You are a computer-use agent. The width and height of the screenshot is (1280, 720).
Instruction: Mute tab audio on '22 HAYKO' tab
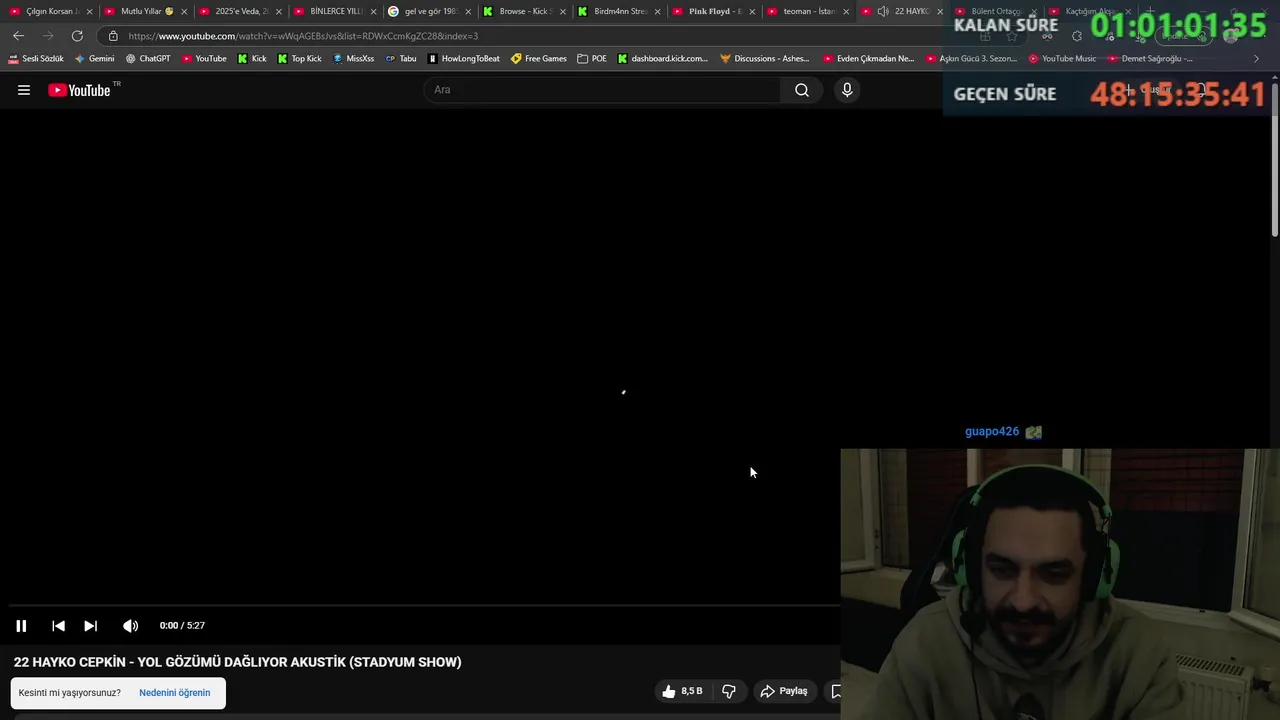[883, 11]
